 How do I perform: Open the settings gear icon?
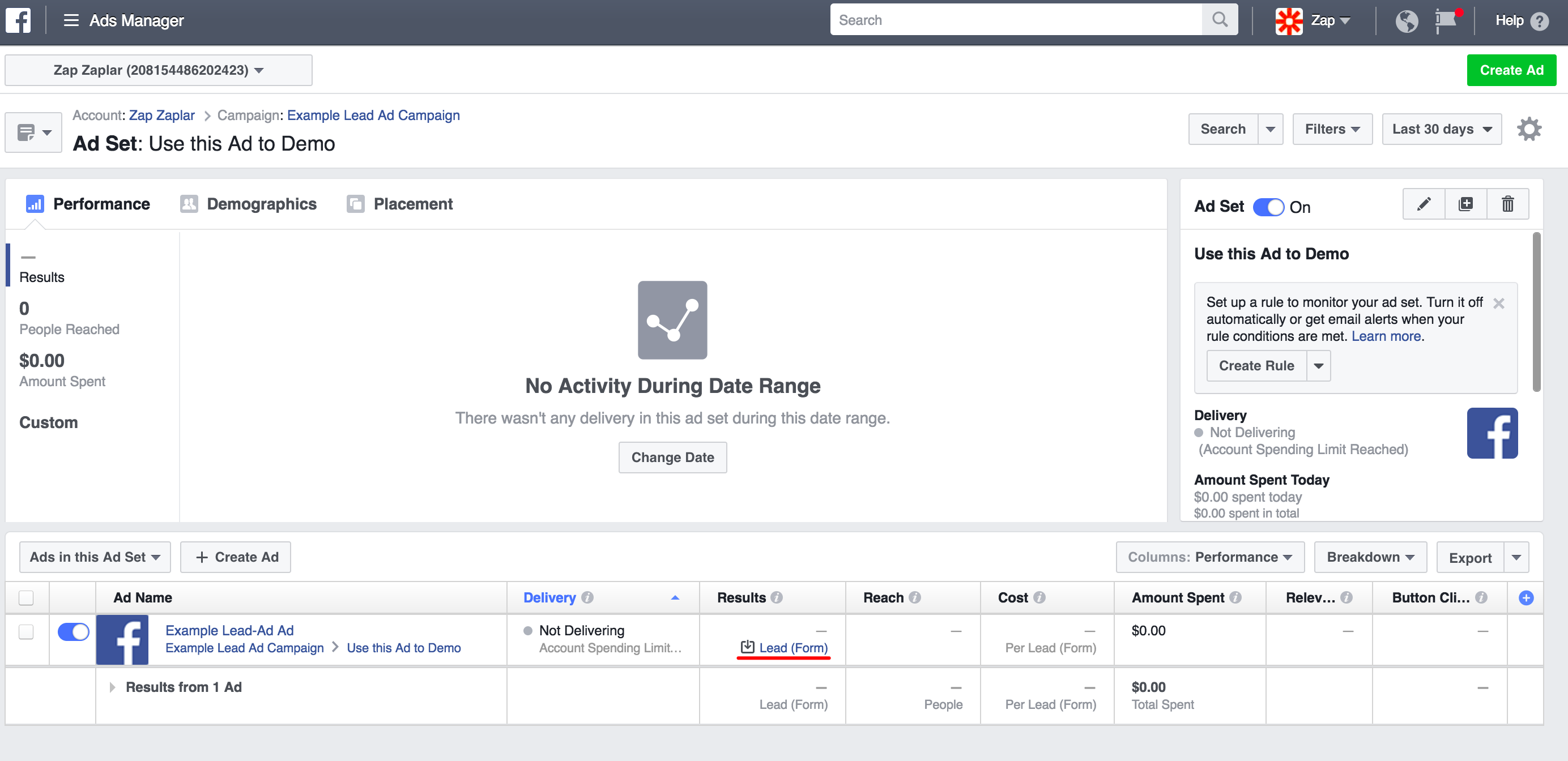pyautogui.click(x=1528, y=129)
